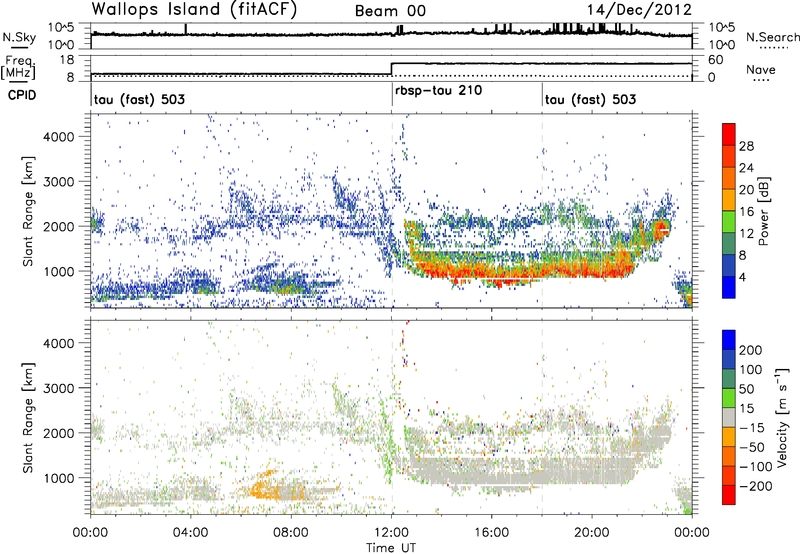Click the '16:00' time axis tick

coord(491,533)
